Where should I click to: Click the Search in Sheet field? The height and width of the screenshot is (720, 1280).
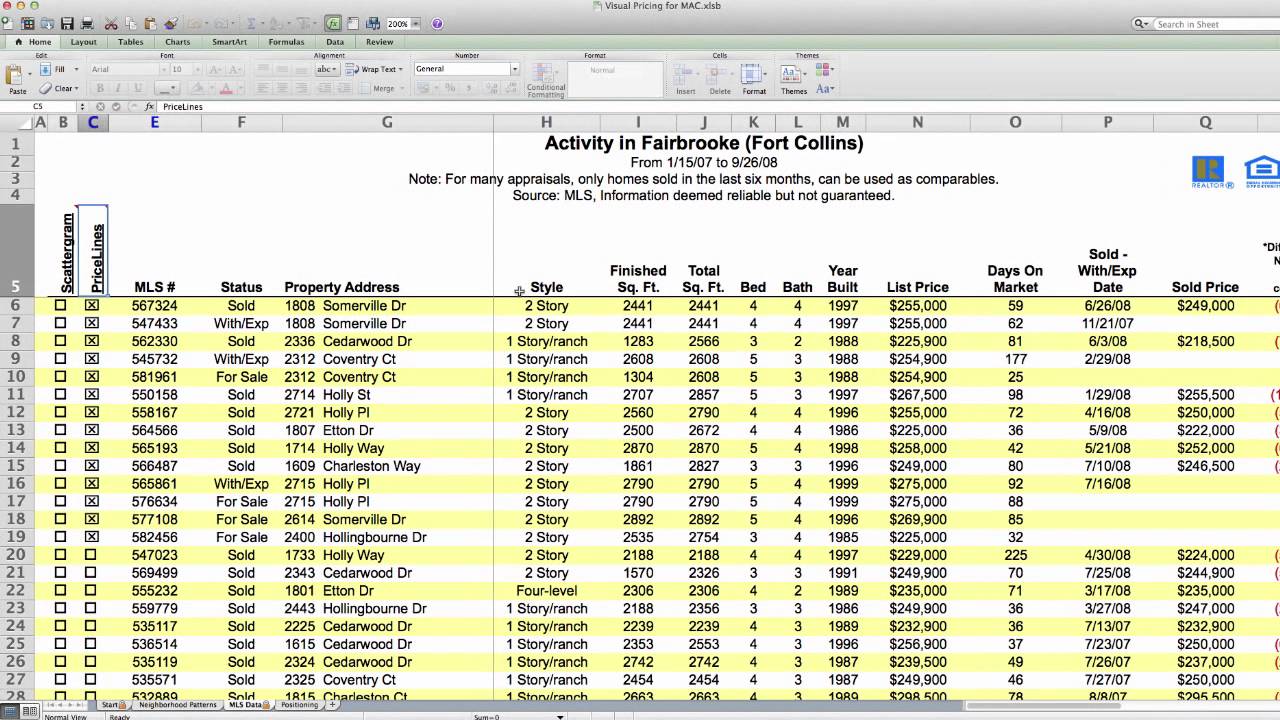pos(1202,24)
